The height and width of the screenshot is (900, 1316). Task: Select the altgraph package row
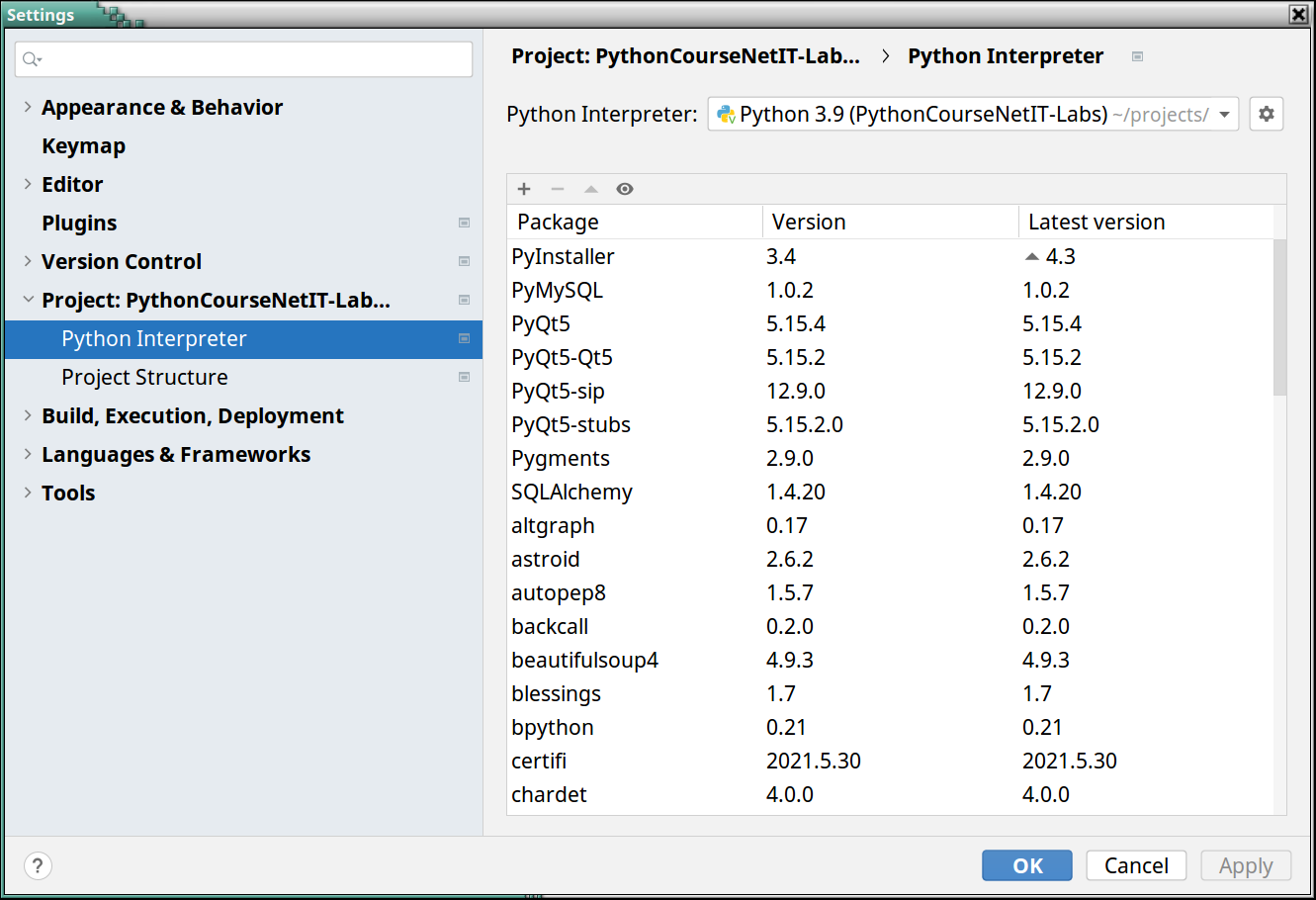click(891, 525)
